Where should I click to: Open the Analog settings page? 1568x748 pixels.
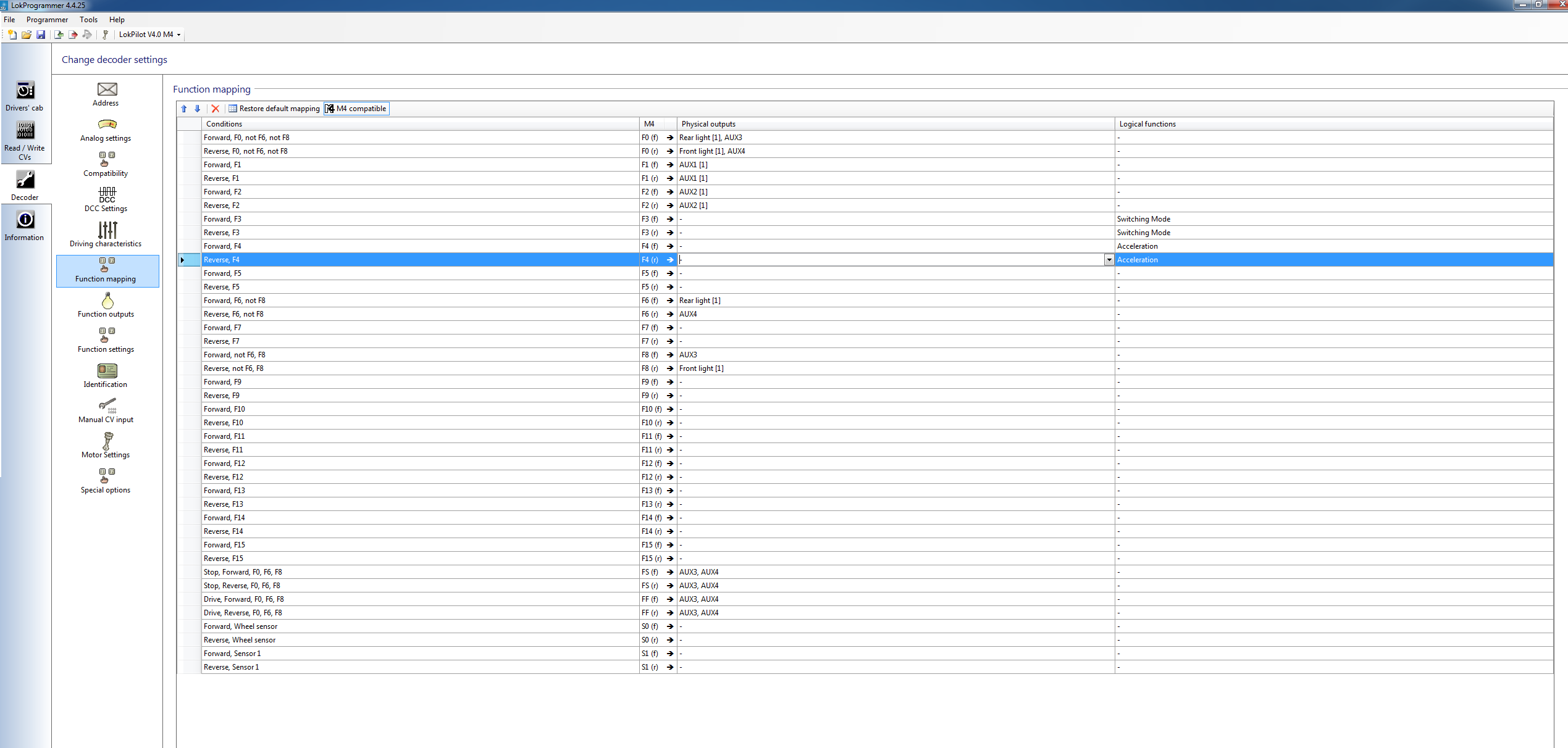[x=106, y=130]
